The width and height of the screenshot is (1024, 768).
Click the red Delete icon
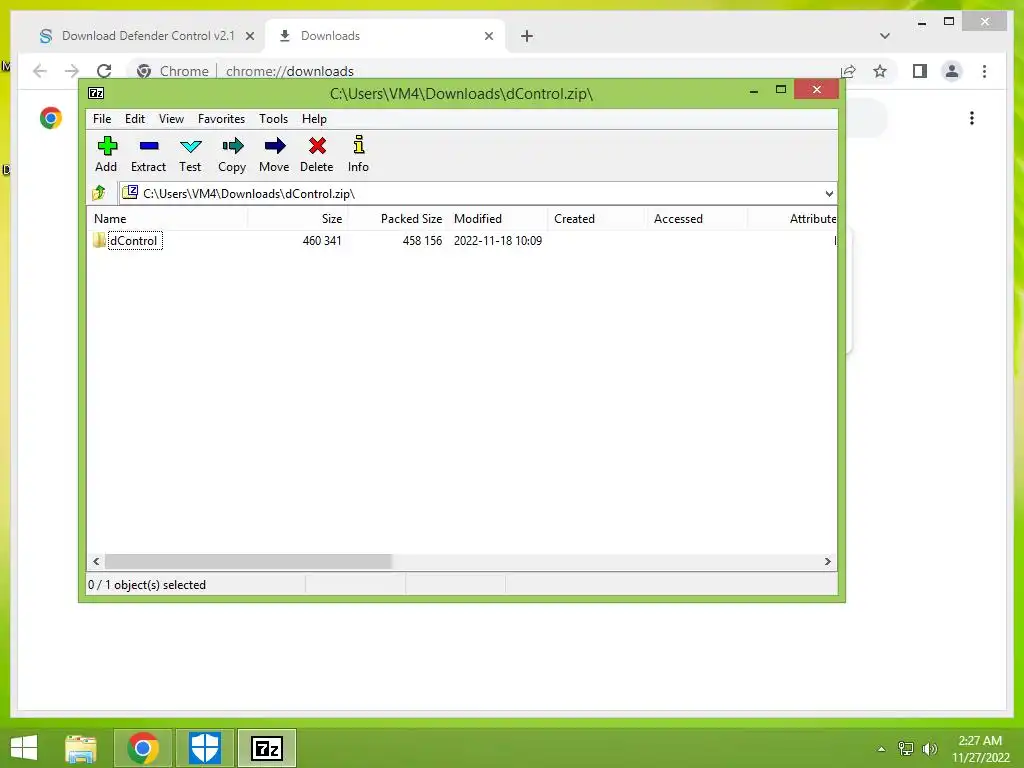coord(317,154)
